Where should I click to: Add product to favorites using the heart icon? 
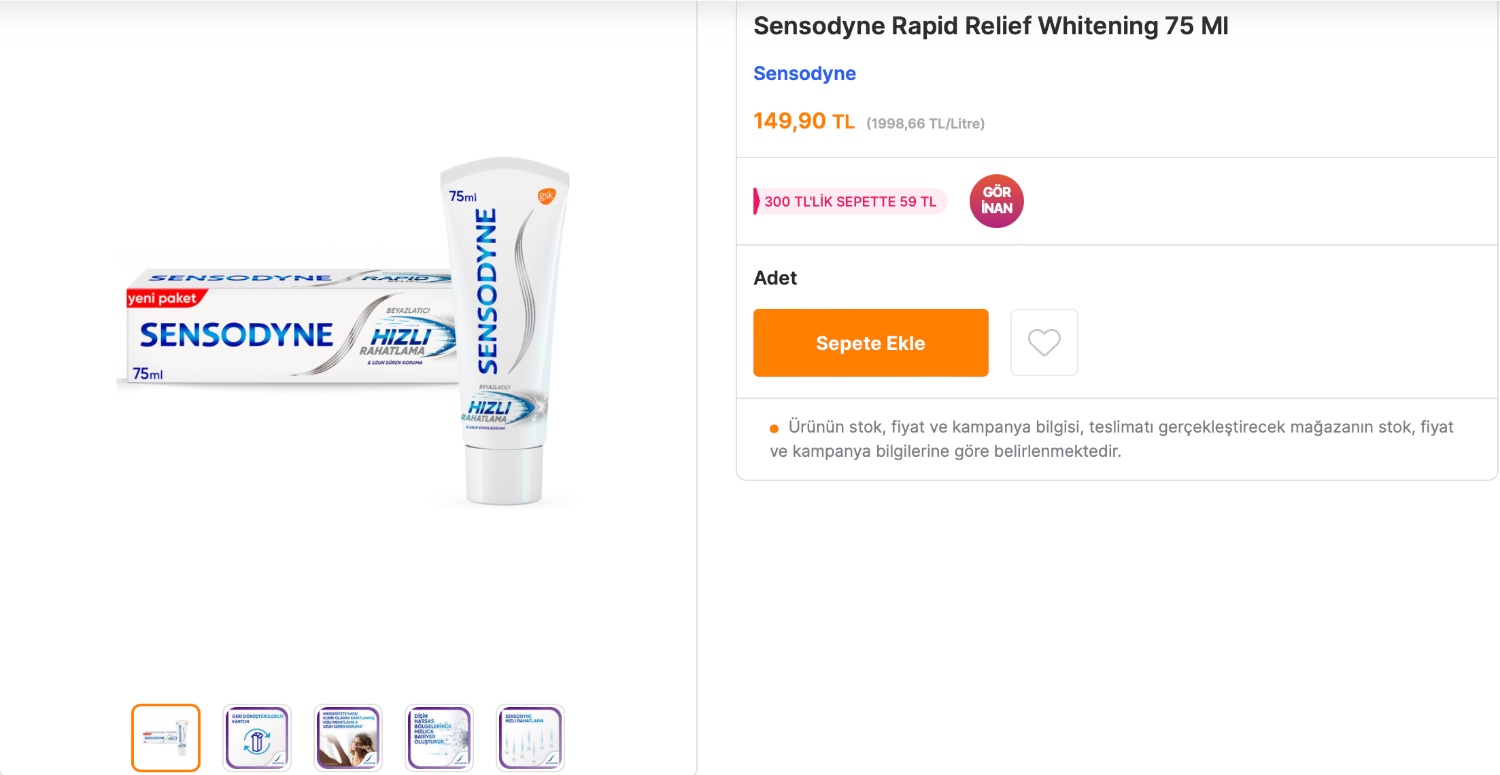coord(1044,342)
